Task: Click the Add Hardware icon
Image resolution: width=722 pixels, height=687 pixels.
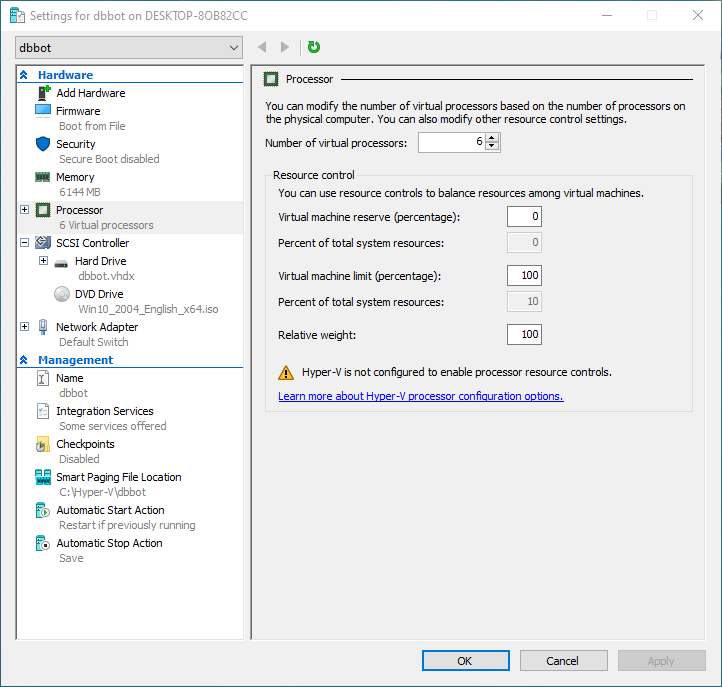Action: pyautogui.click(x=43, y=93)
